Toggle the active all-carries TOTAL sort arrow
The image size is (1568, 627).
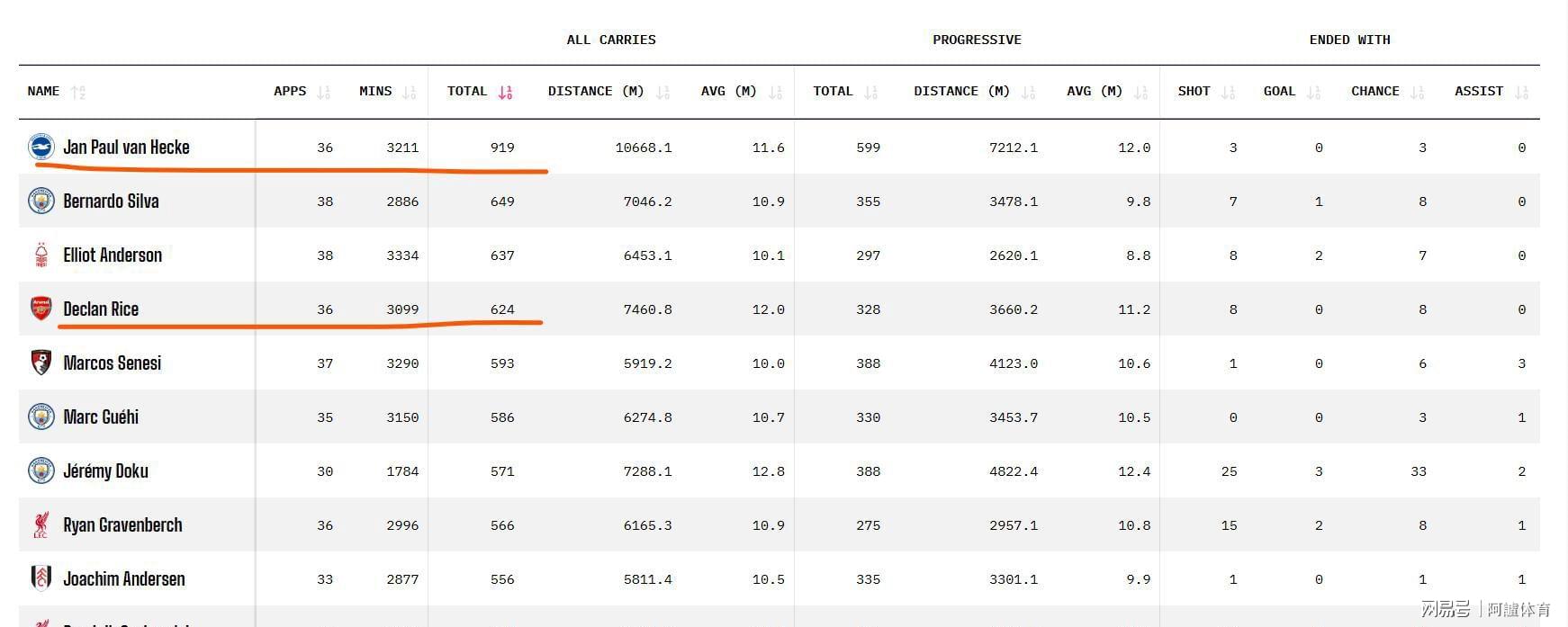(505, 92)
